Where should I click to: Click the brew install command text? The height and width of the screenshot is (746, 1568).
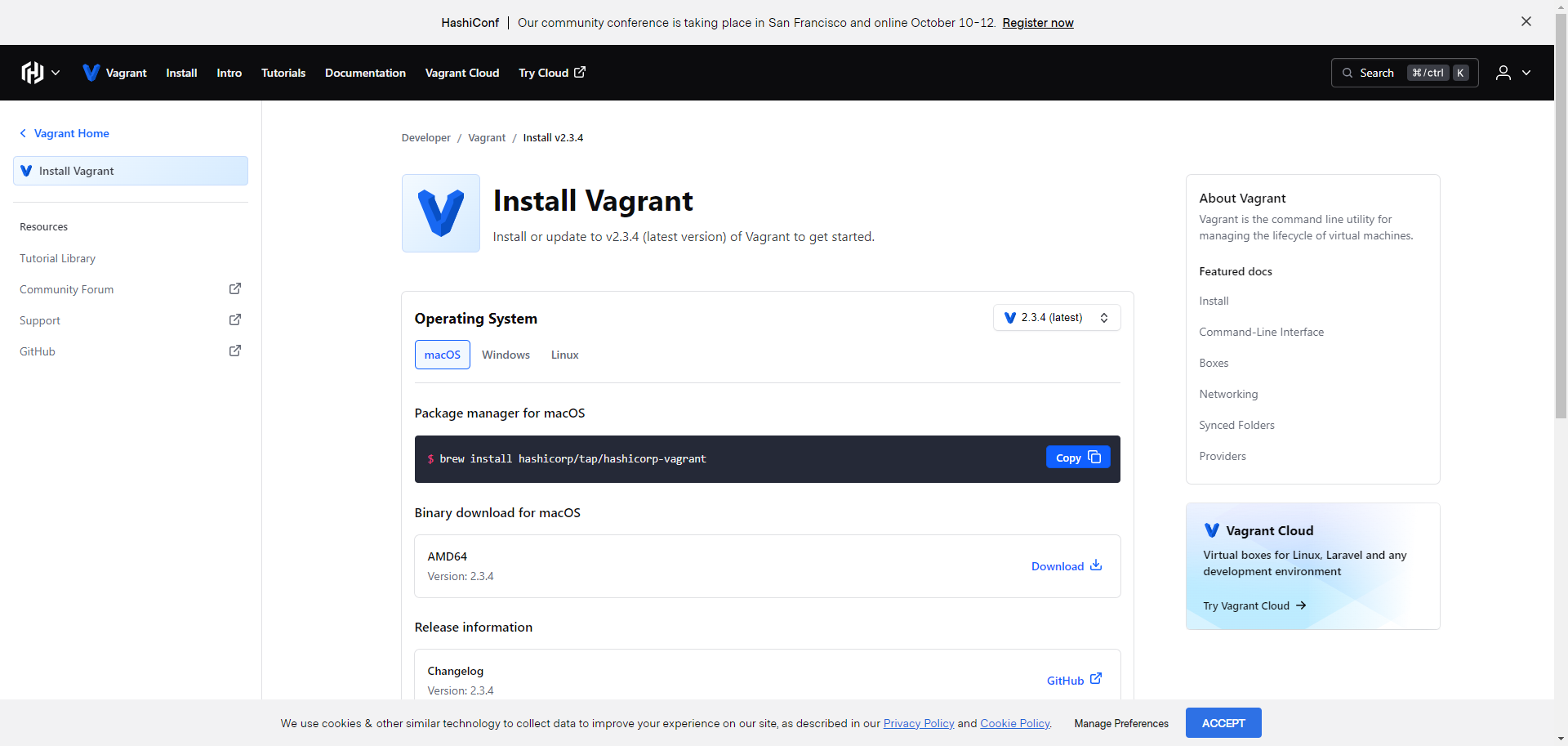[x=572, y=459]
